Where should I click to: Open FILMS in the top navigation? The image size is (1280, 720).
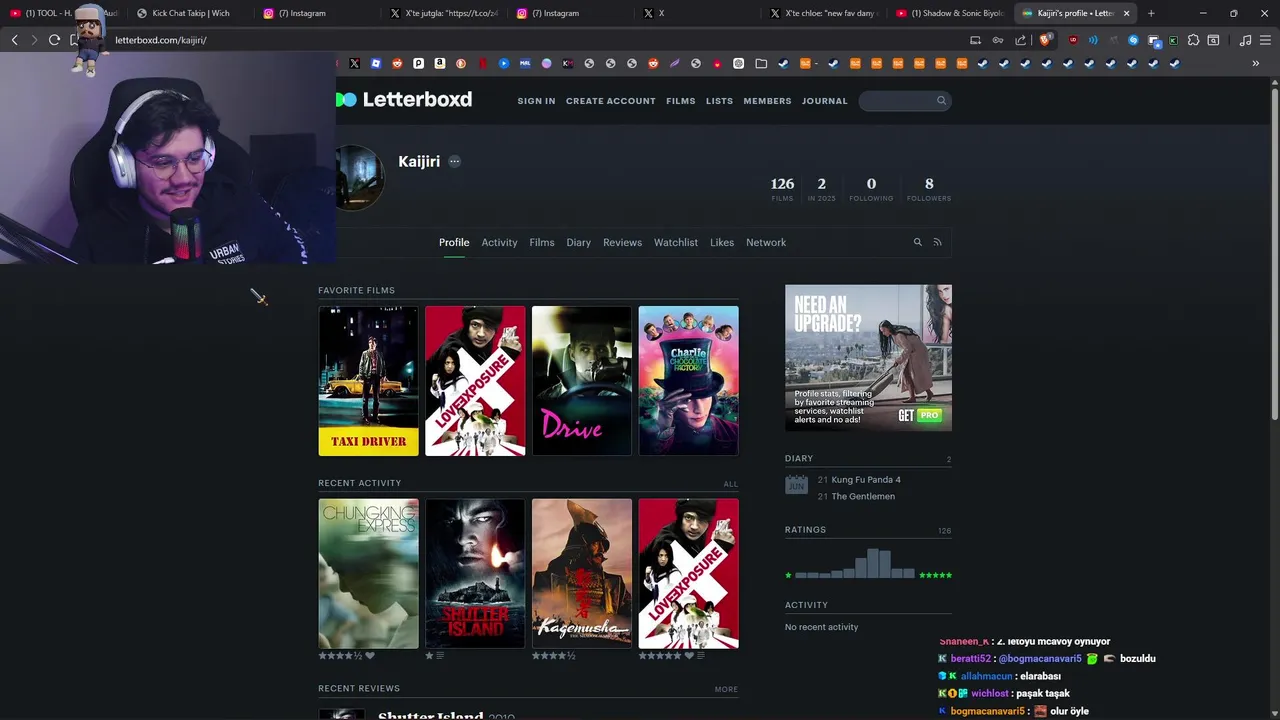coord(681,101)
